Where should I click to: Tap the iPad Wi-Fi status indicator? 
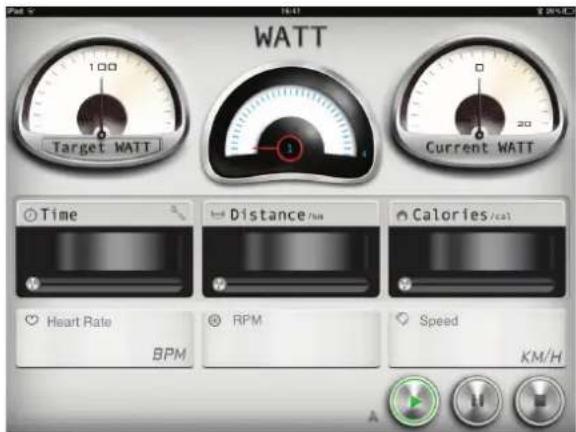(x=21, y=11)
